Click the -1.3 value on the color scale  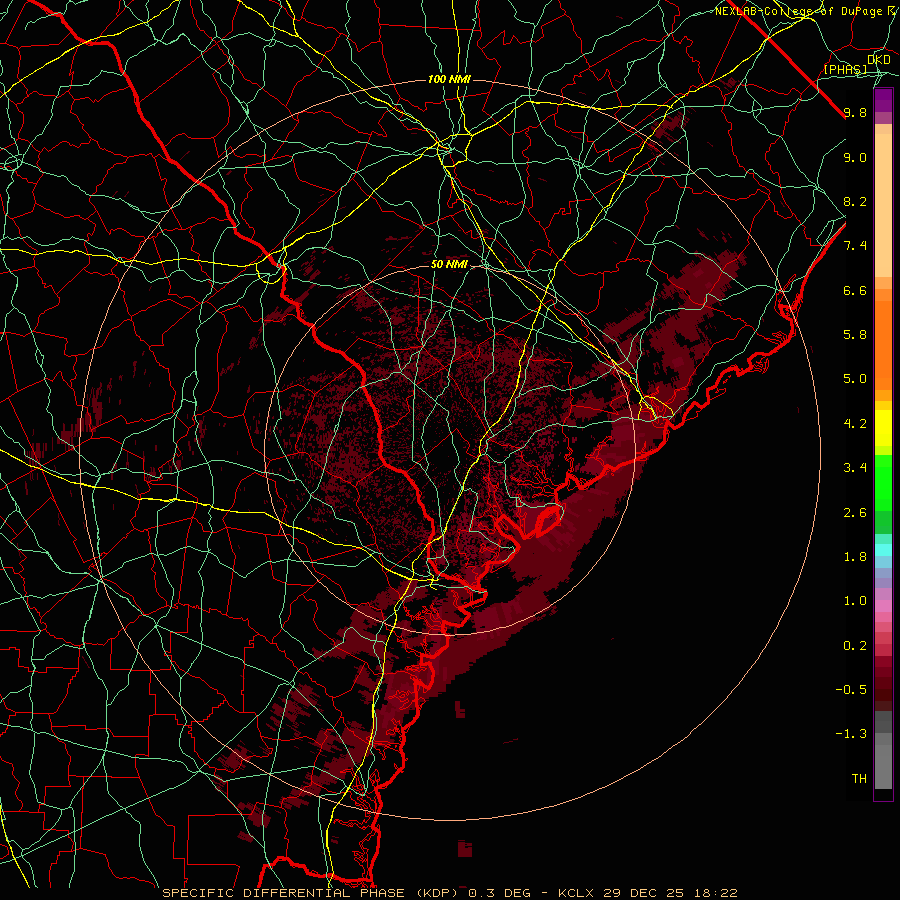click(851, 734)
